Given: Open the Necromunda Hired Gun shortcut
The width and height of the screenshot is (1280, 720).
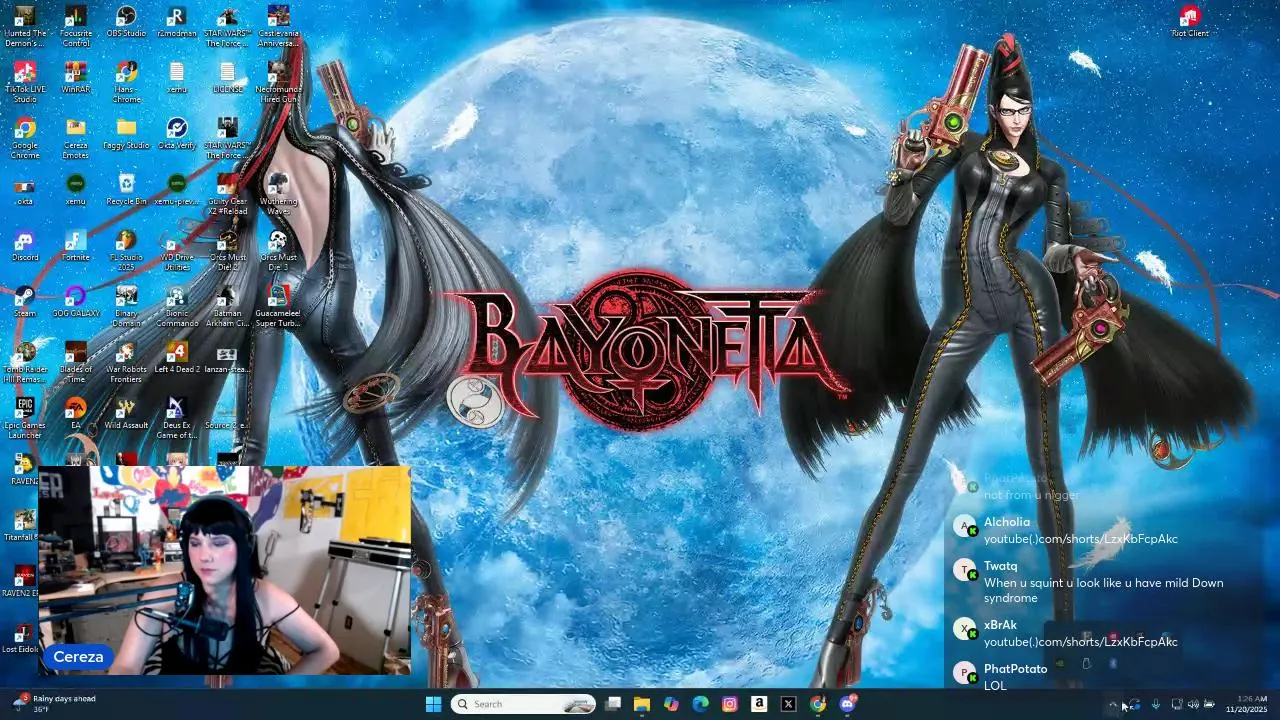Looking at the screenshot, I should pyautogui.click(x=278, y=82).
